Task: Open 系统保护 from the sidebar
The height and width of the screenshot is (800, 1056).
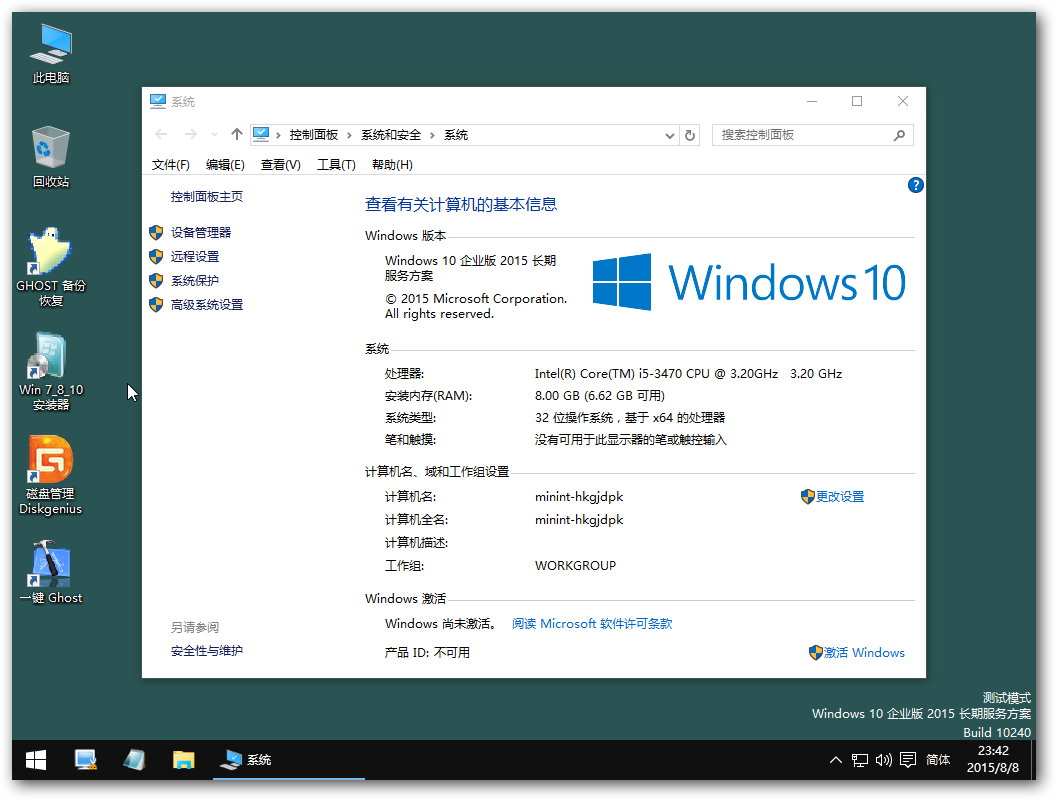Action: click(195, 281)
